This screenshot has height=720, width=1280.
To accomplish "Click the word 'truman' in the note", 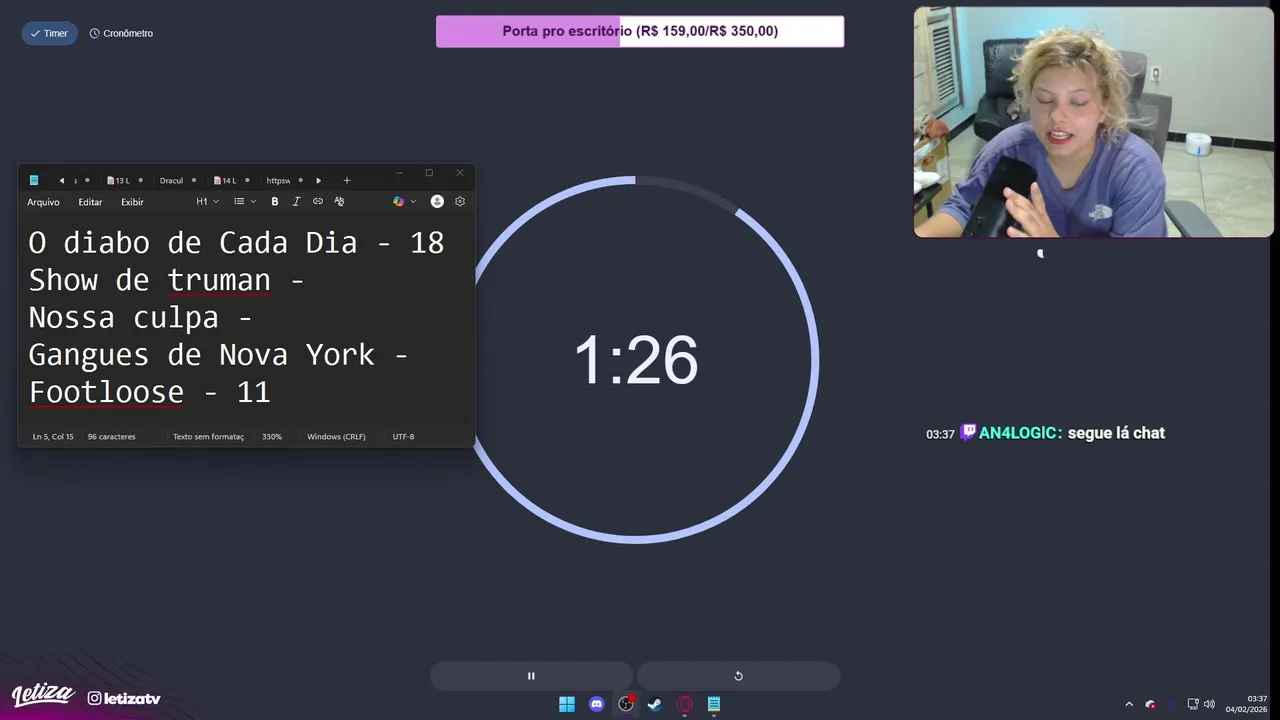I will point(219,281).
